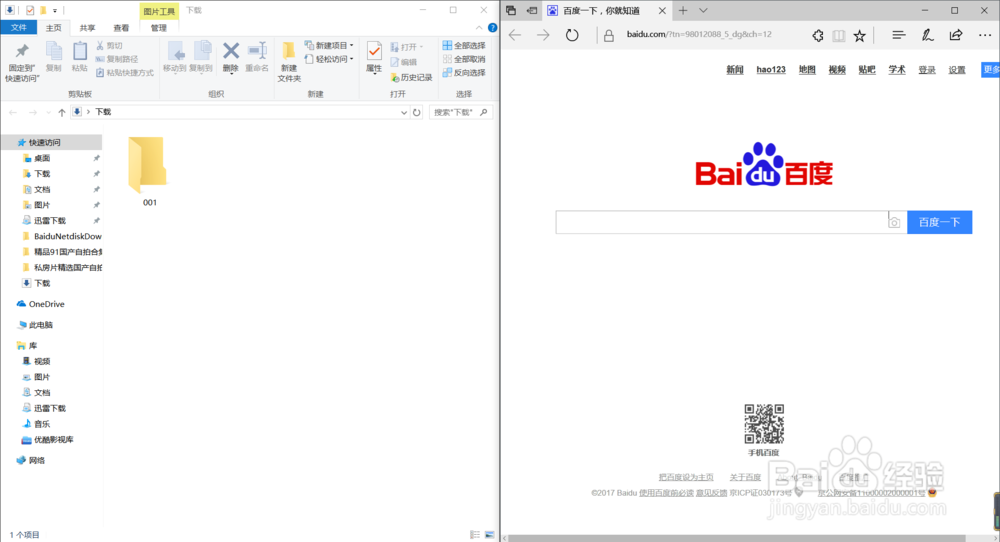Switch to the Share (共享) ribbon tab
Viewport: 1000px width, 542px height.
tap(87, 28)
